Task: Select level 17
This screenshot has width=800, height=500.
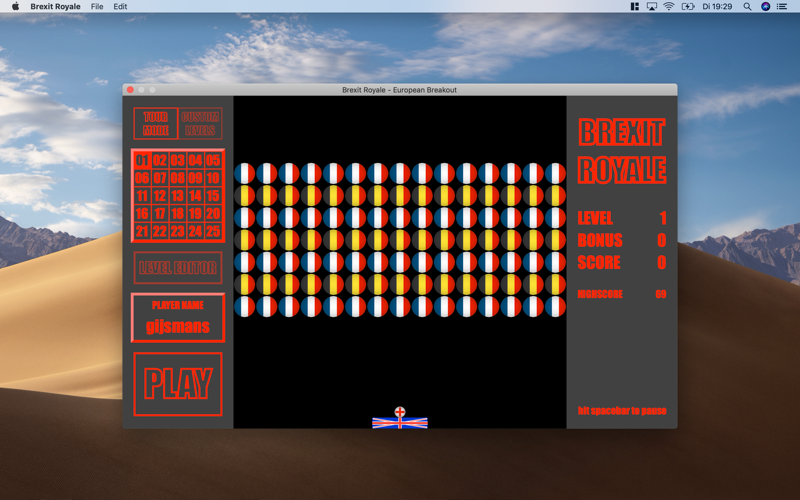Action: coord(160,213)
